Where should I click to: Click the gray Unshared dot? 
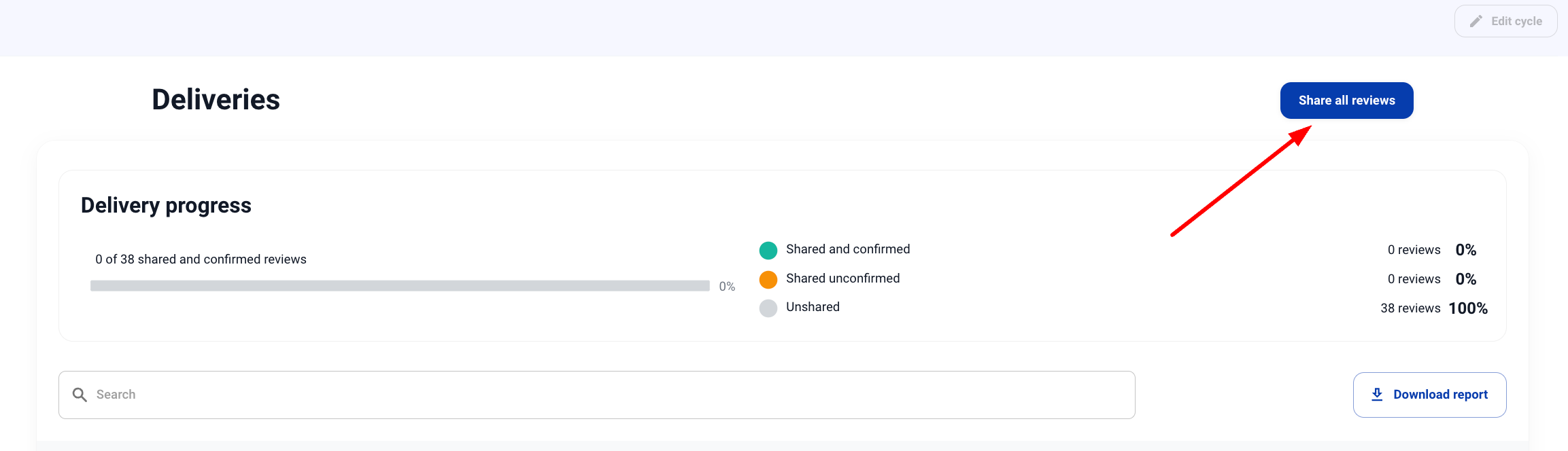[768, 308]
